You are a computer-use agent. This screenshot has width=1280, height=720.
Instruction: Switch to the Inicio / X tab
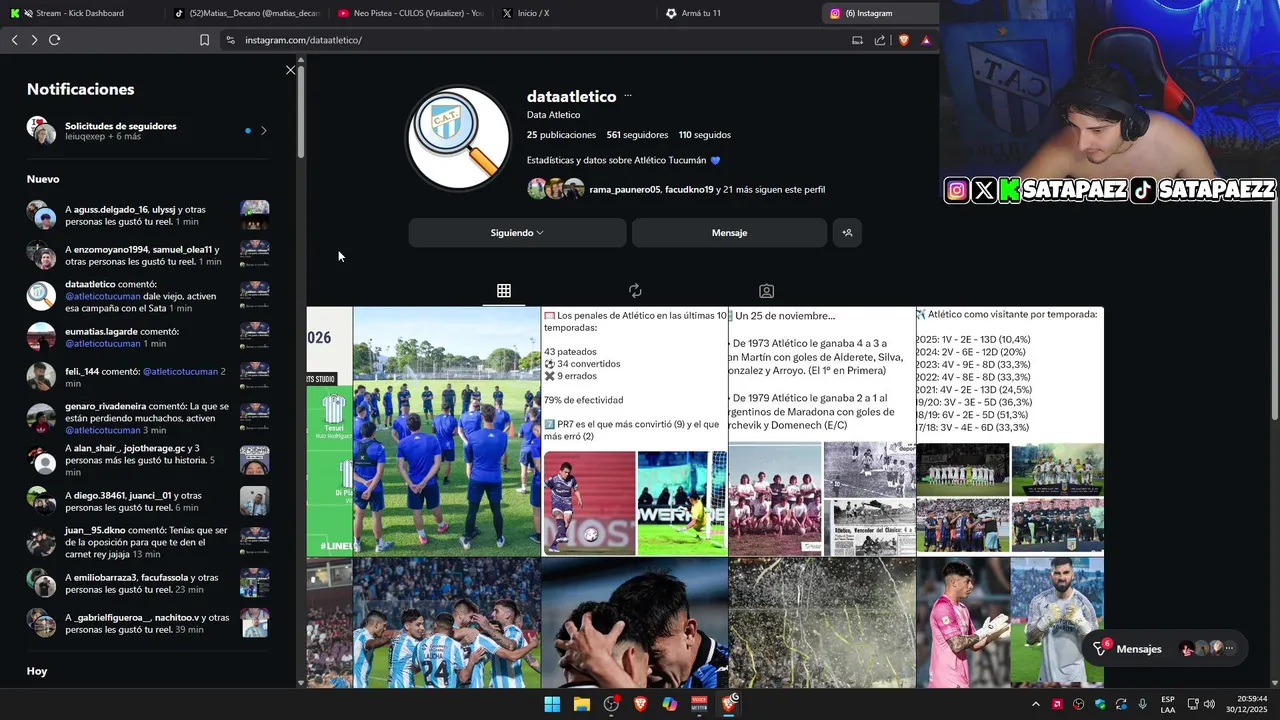[575, 13]
